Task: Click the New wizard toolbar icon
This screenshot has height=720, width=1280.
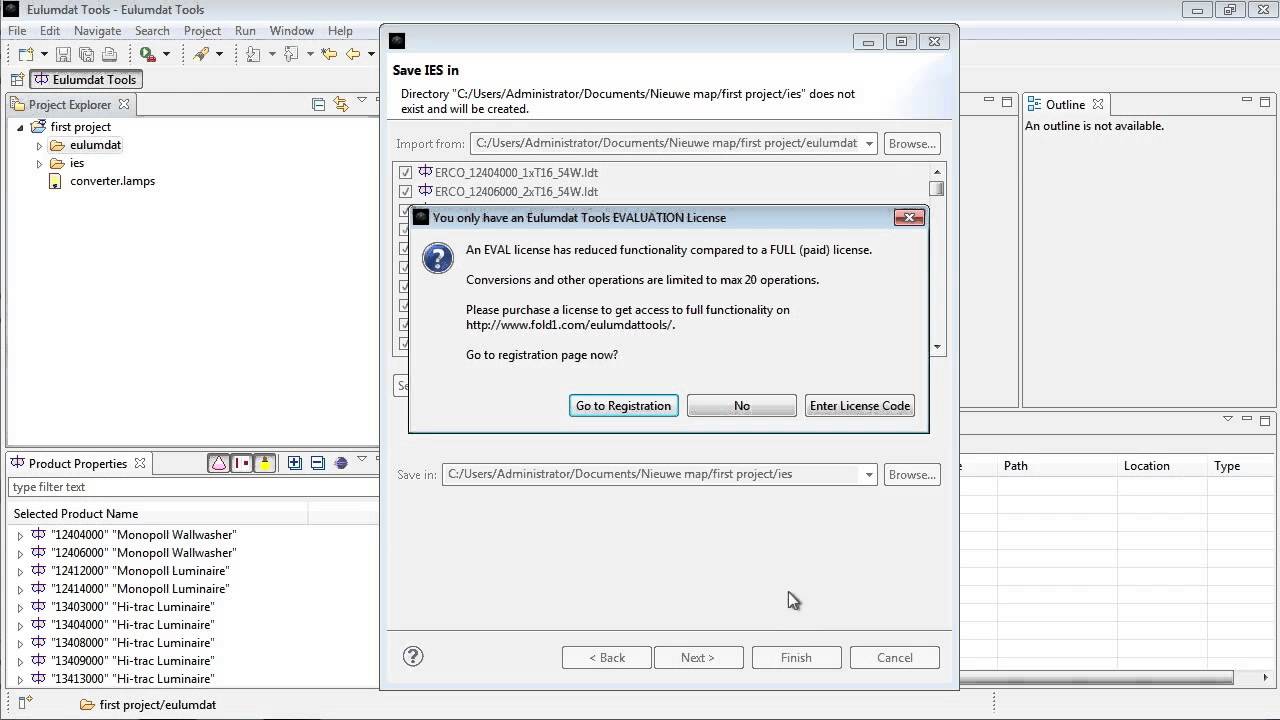Action: pyautogui.click(x=25, y=54)
